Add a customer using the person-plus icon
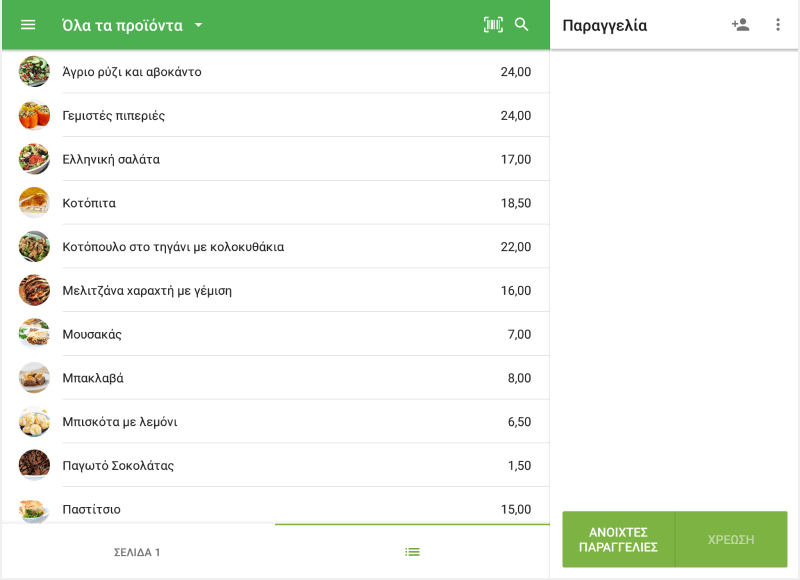The width and height of the screenshot is (800, 580). [x=741, y=25]
